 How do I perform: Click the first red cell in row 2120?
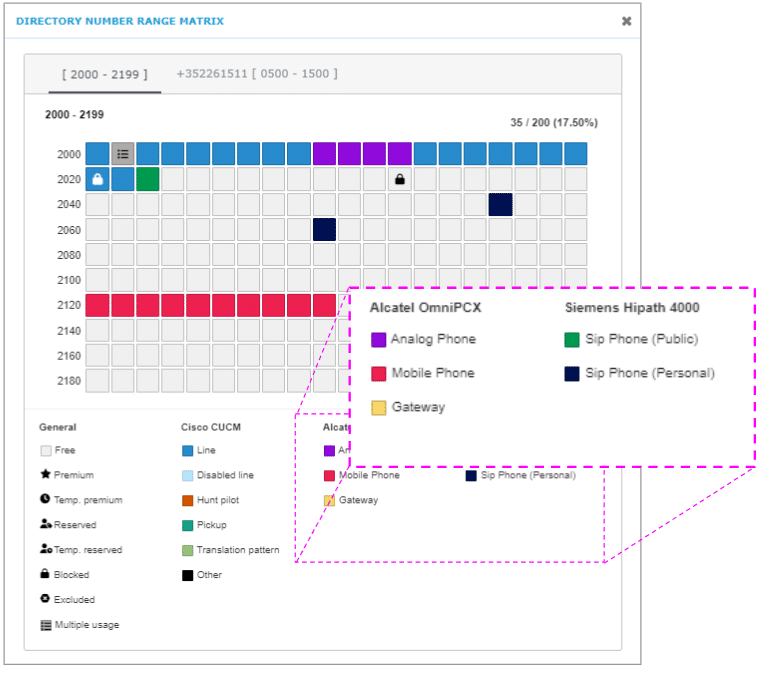[x=97, y=305]
